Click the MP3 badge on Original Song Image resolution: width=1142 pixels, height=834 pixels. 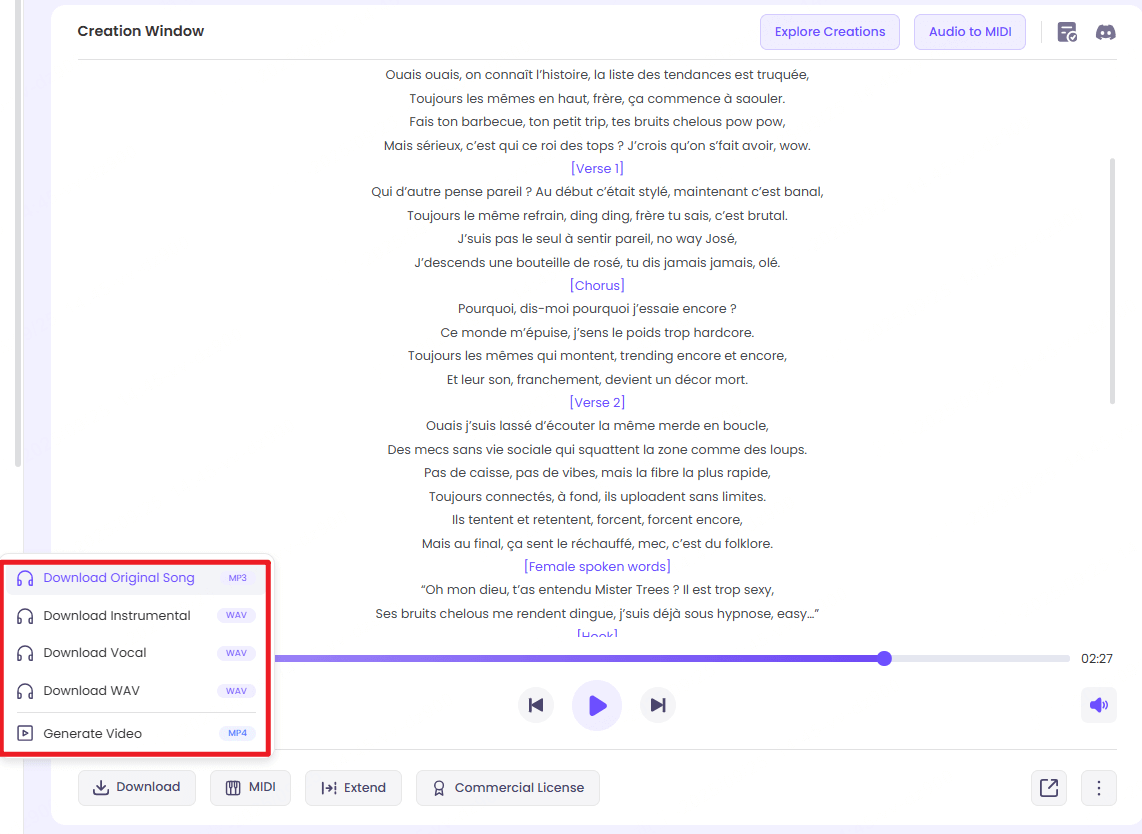tap(237, 578)
